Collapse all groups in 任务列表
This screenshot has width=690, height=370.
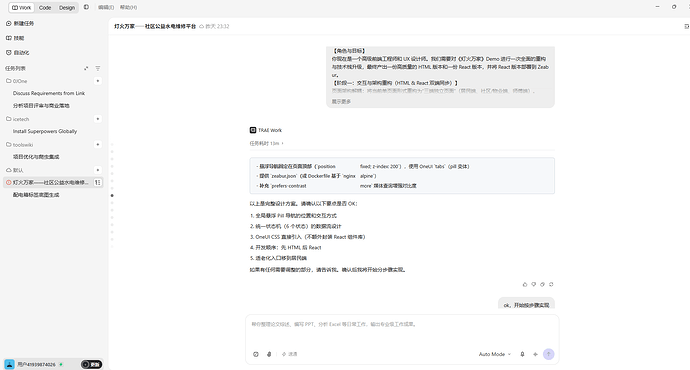pyautogui.click(x=86, y=68)
